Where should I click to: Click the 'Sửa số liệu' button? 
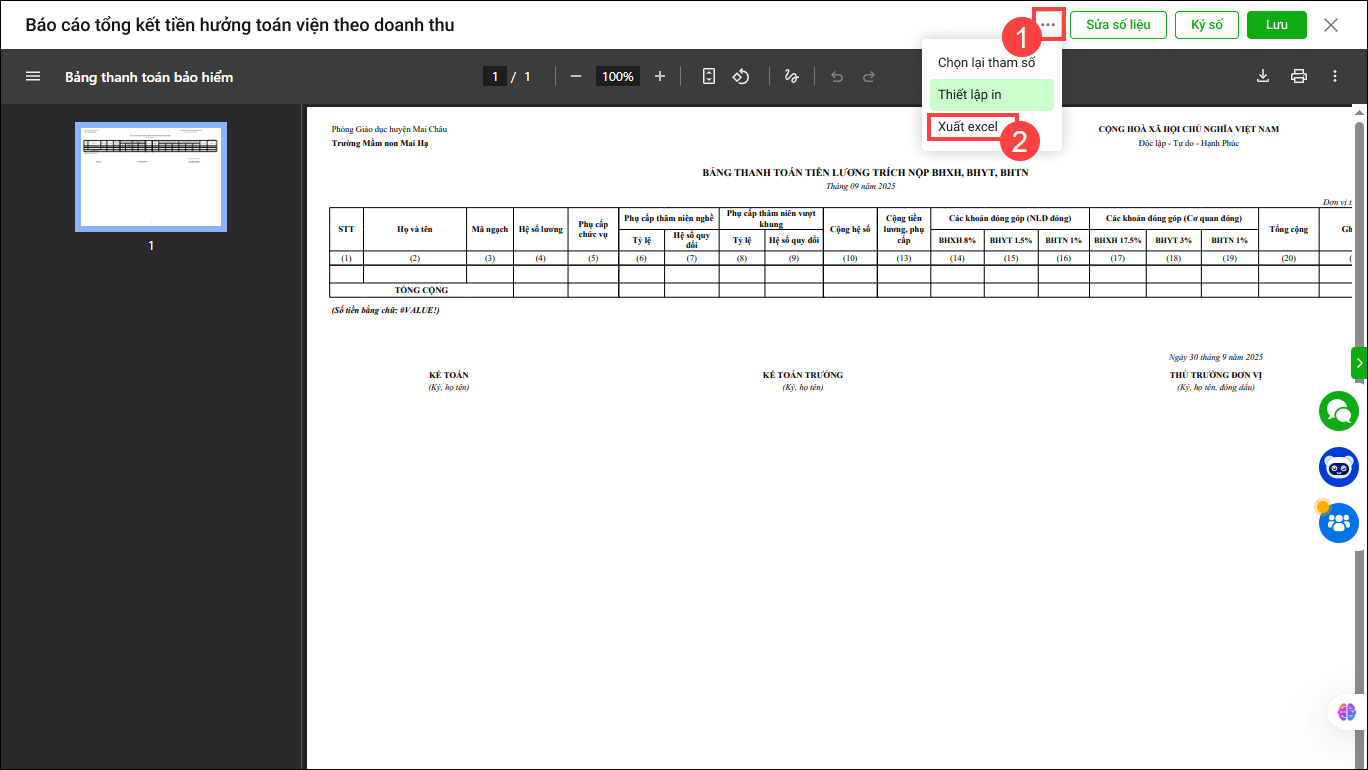(x=1118, y=25)
